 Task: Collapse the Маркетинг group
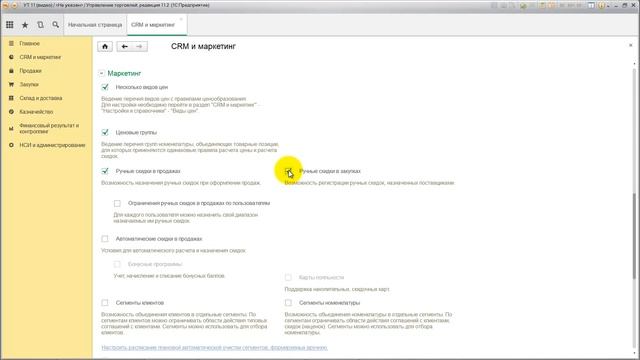tap(101, 73)
